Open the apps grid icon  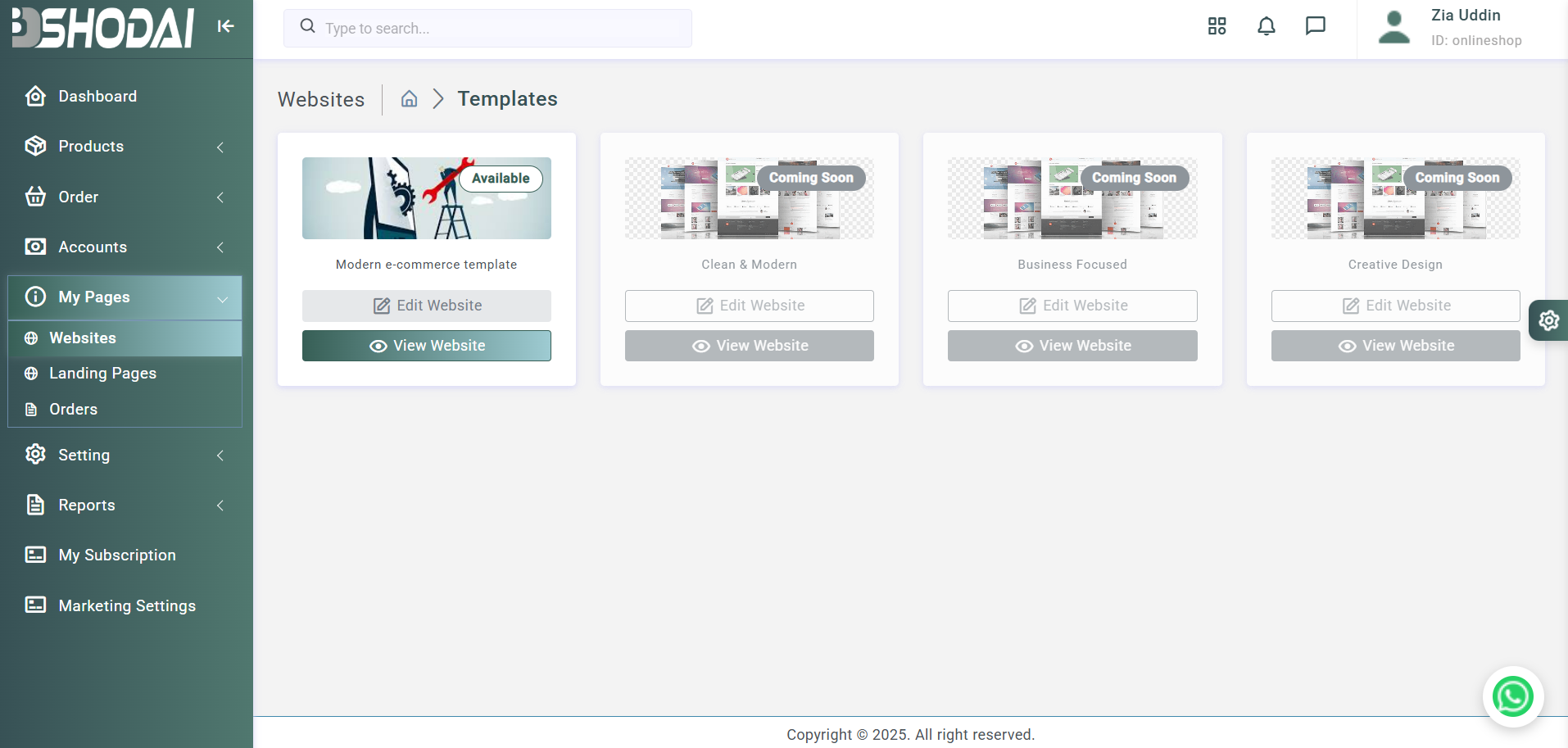[1217, 26]
